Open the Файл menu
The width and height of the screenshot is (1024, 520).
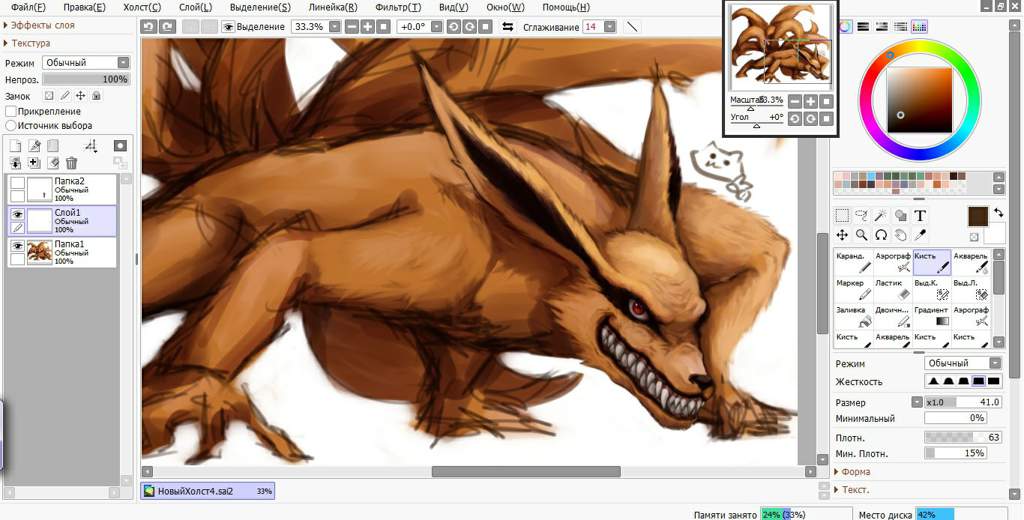pyautogui.click(x=28, y=7)
